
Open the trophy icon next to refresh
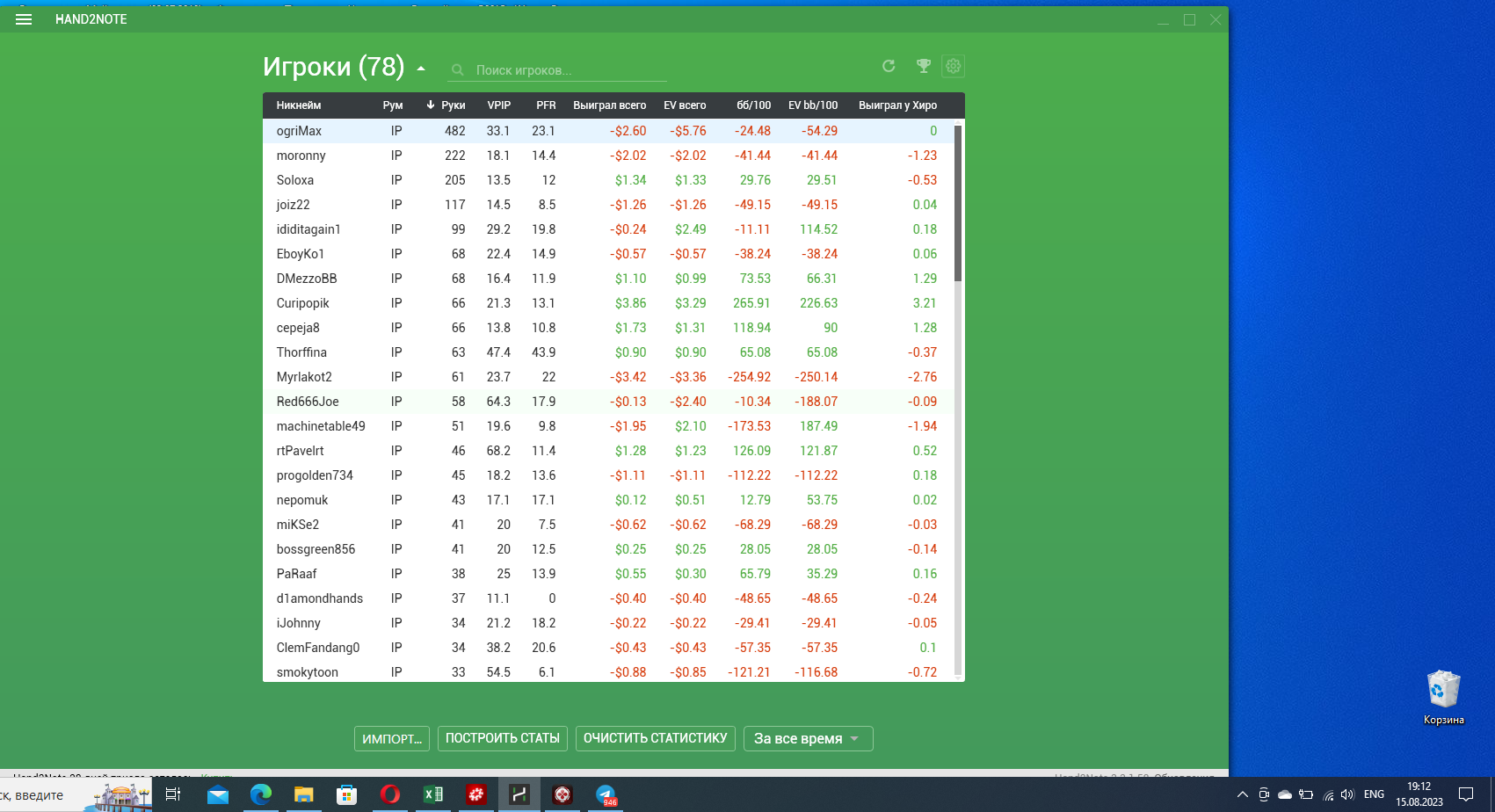click(x=923, y=66)
